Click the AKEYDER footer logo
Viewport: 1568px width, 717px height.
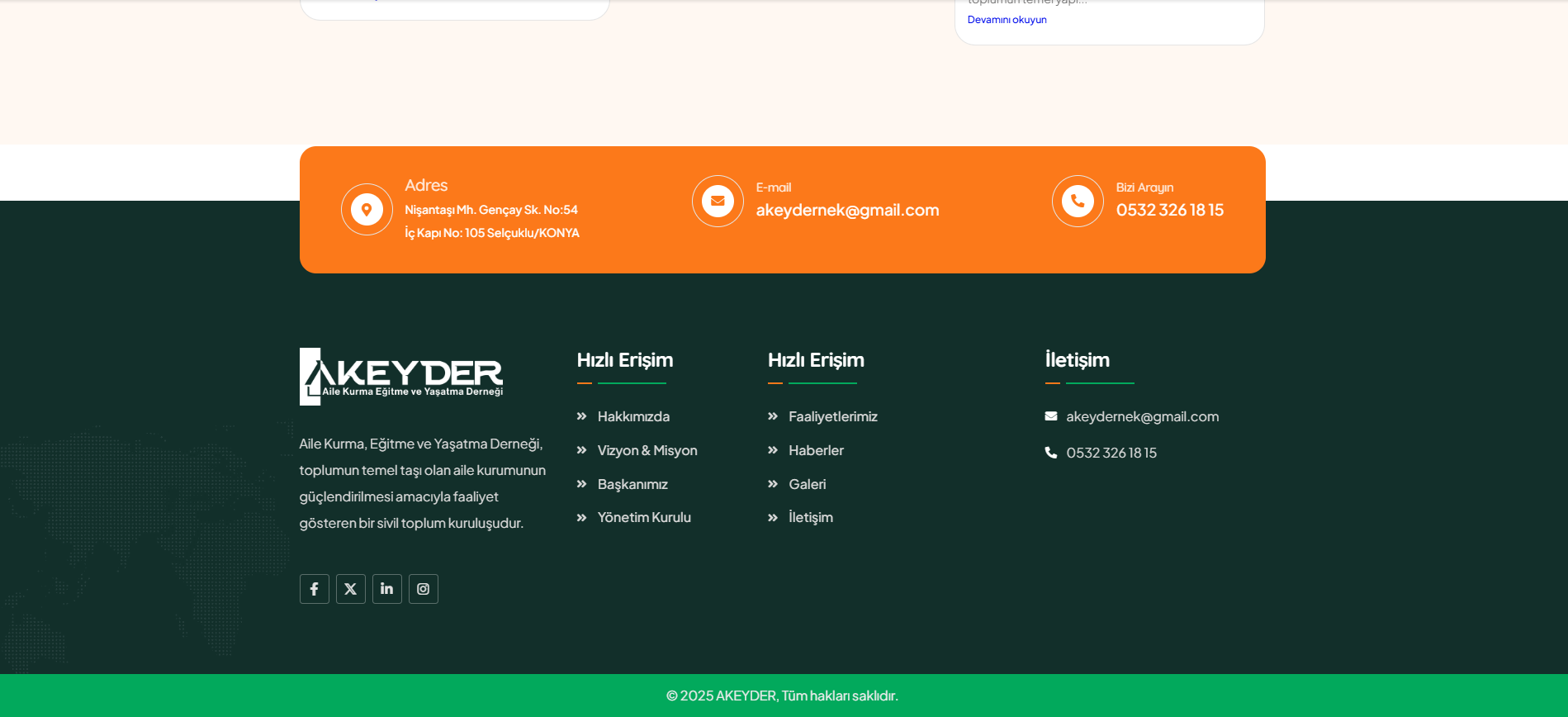(x=401, y=377)
